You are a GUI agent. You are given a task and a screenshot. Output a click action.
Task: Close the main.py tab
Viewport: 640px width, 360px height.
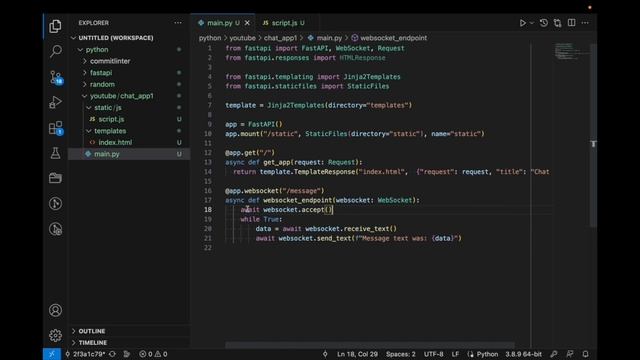tap(247, 23)
